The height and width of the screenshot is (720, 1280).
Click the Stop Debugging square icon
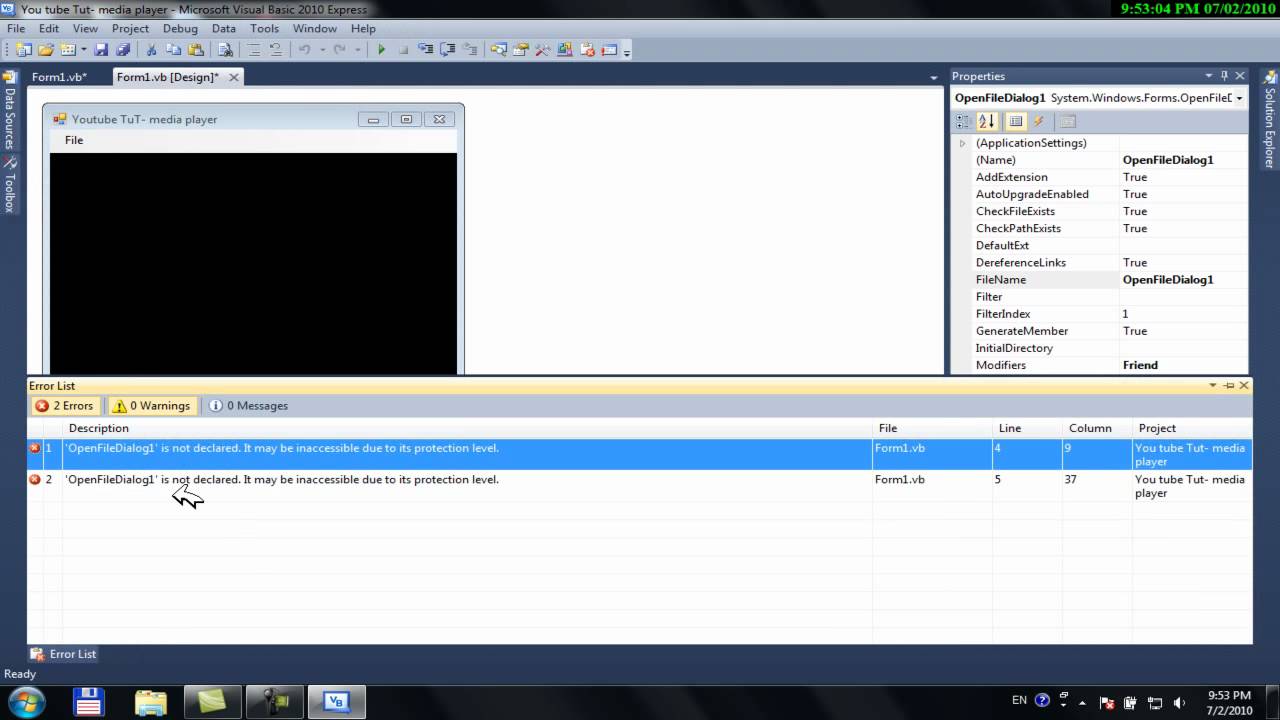pyautogui.click(x=404, y=50)
